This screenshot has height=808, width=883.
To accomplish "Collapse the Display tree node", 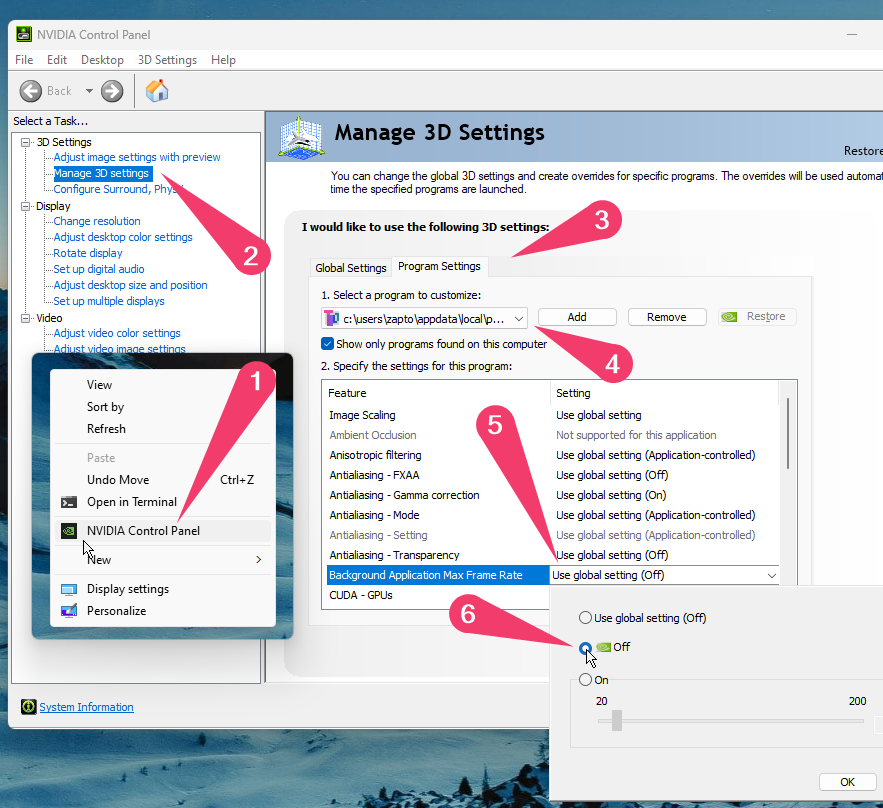I will coord(25,206).
